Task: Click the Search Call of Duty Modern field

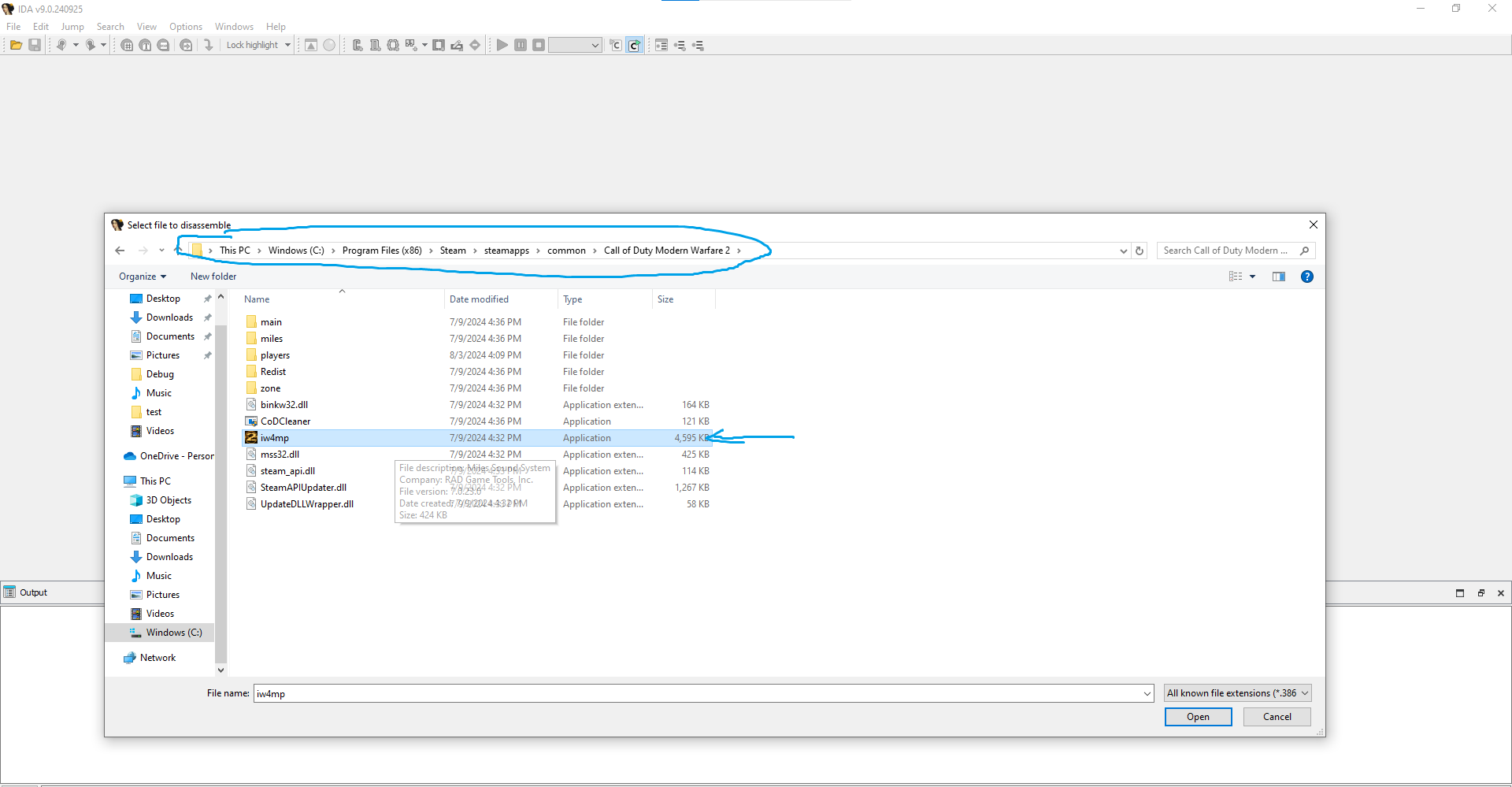Action: pos(1236,251)
